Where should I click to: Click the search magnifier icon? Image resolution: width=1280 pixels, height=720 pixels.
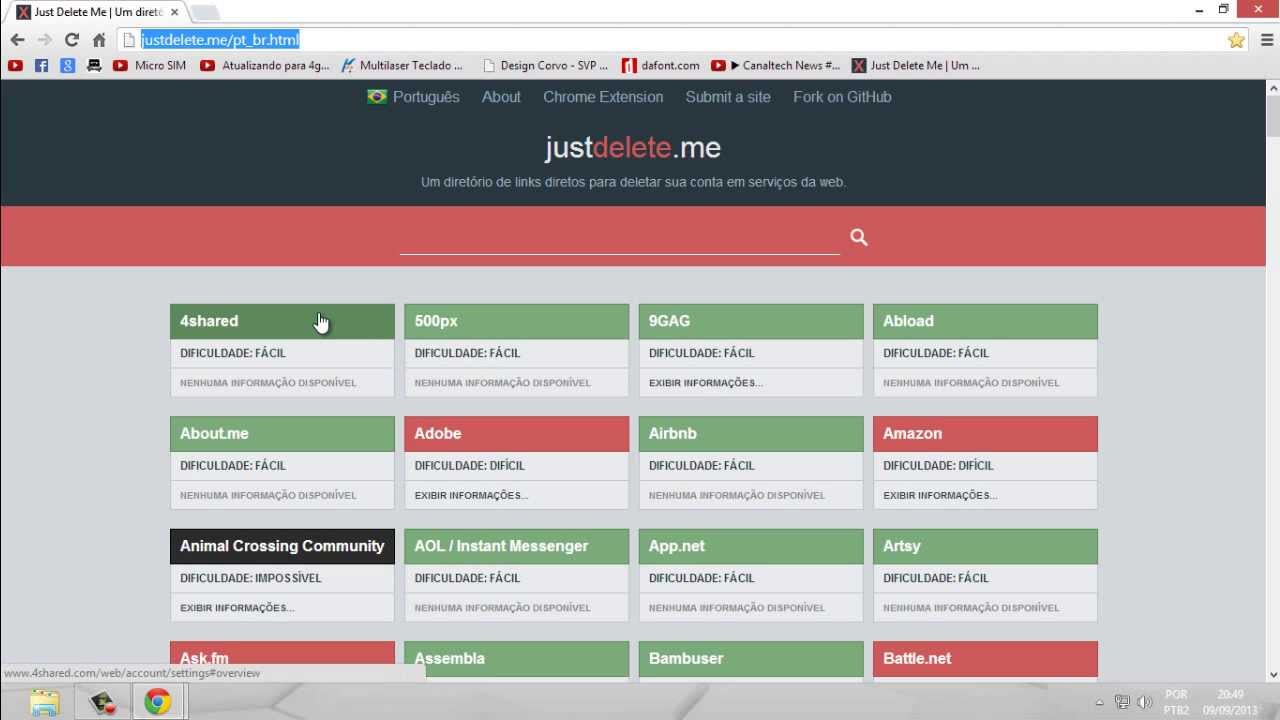[x=859, y=237]
